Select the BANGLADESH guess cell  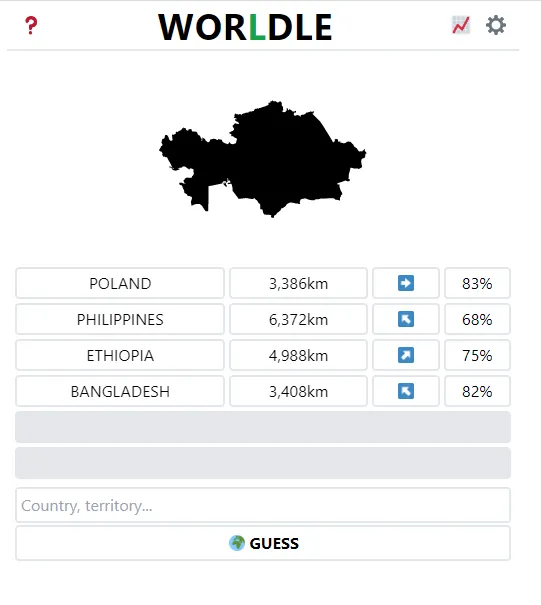[120, 391]
